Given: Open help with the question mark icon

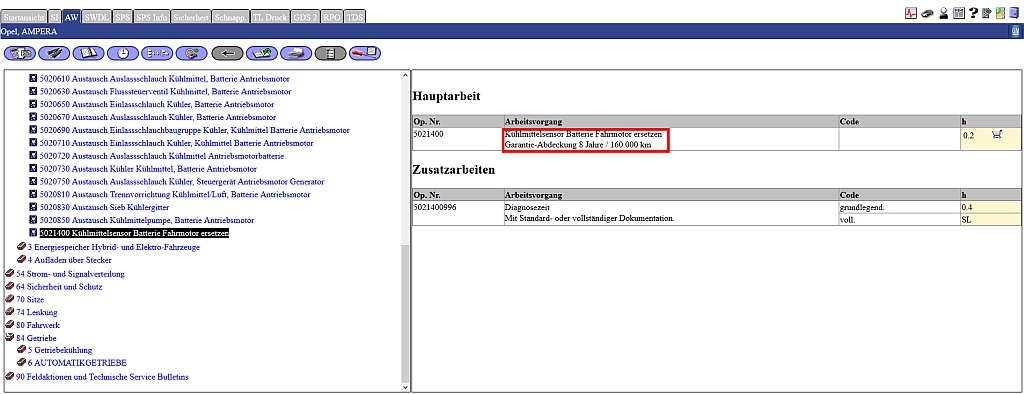Looking at the screenshot, I should pyautogui.click(x=973, y=13).
